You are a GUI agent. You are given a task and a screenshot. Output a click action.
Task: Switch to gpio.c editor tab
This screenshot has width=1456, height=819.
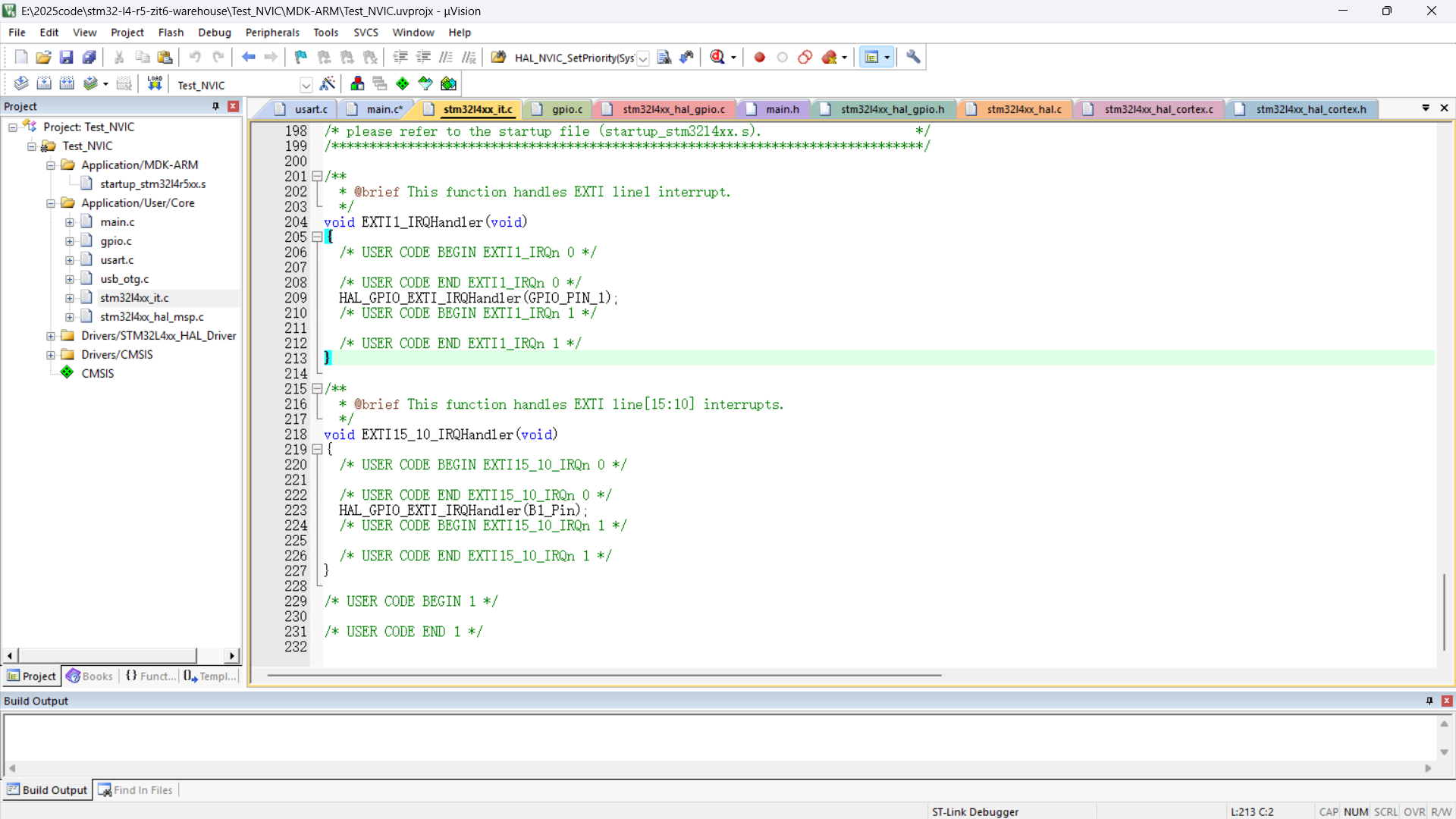[566, 109]
